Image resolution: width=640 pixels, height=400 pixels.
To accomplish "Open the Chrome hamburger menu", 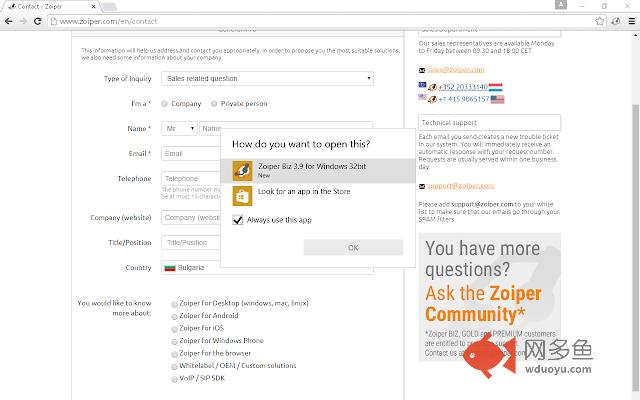I will click(631, 21).
